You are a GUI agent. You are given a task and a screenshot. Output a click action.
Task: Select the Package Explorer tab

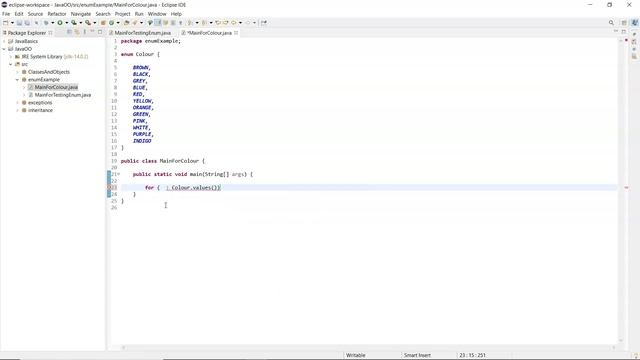27,33
